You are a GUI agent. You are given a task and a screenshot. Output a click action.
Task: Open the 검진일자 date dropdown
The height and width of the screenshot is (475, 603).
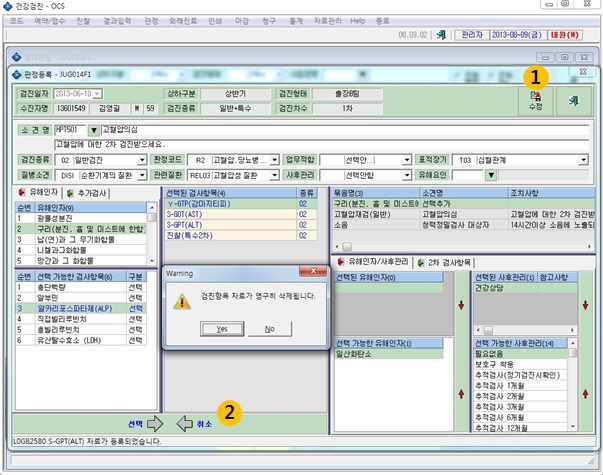97,93
